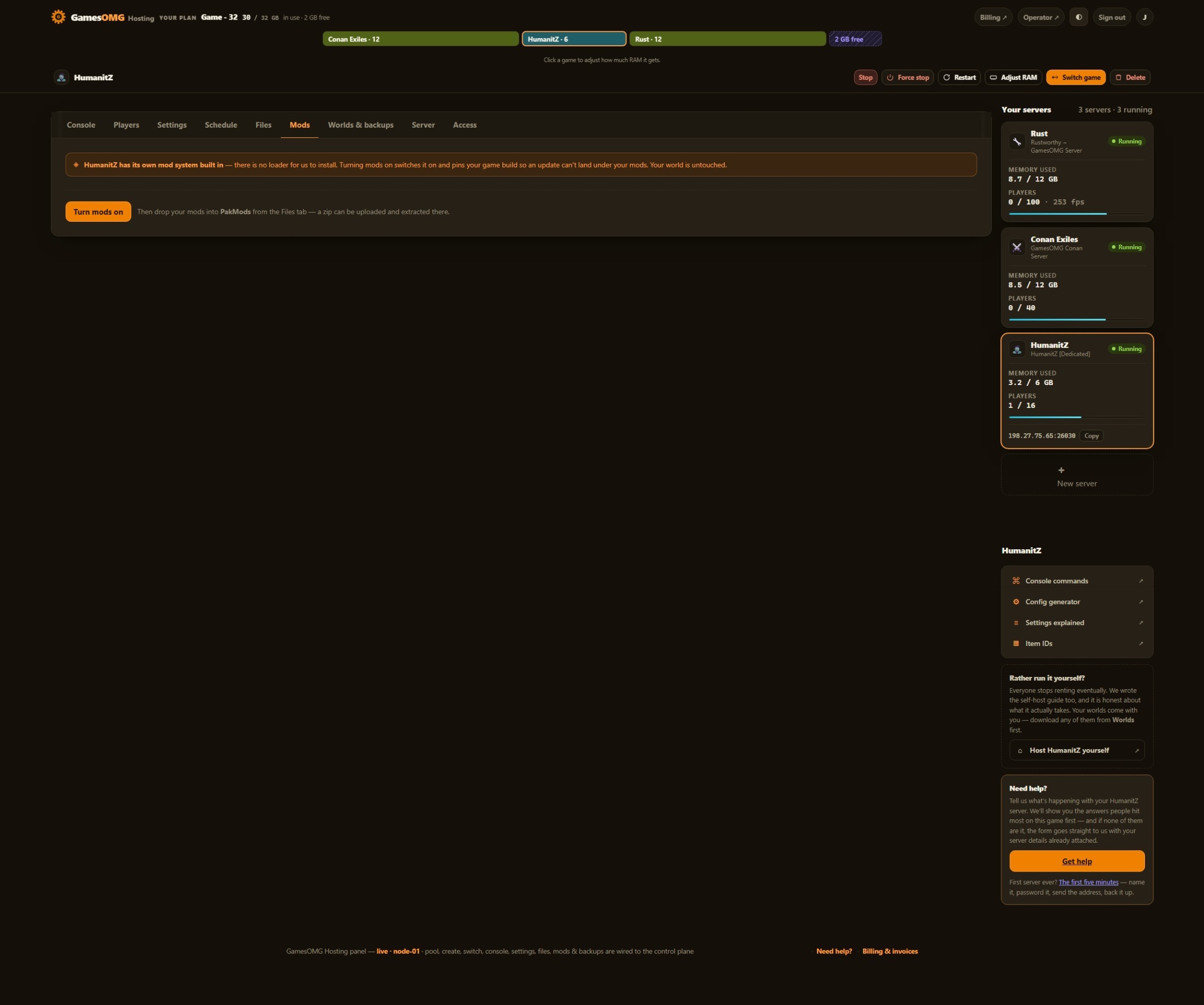
Task: Click the Rust server wrench icon
Action: pos(1016,141)
